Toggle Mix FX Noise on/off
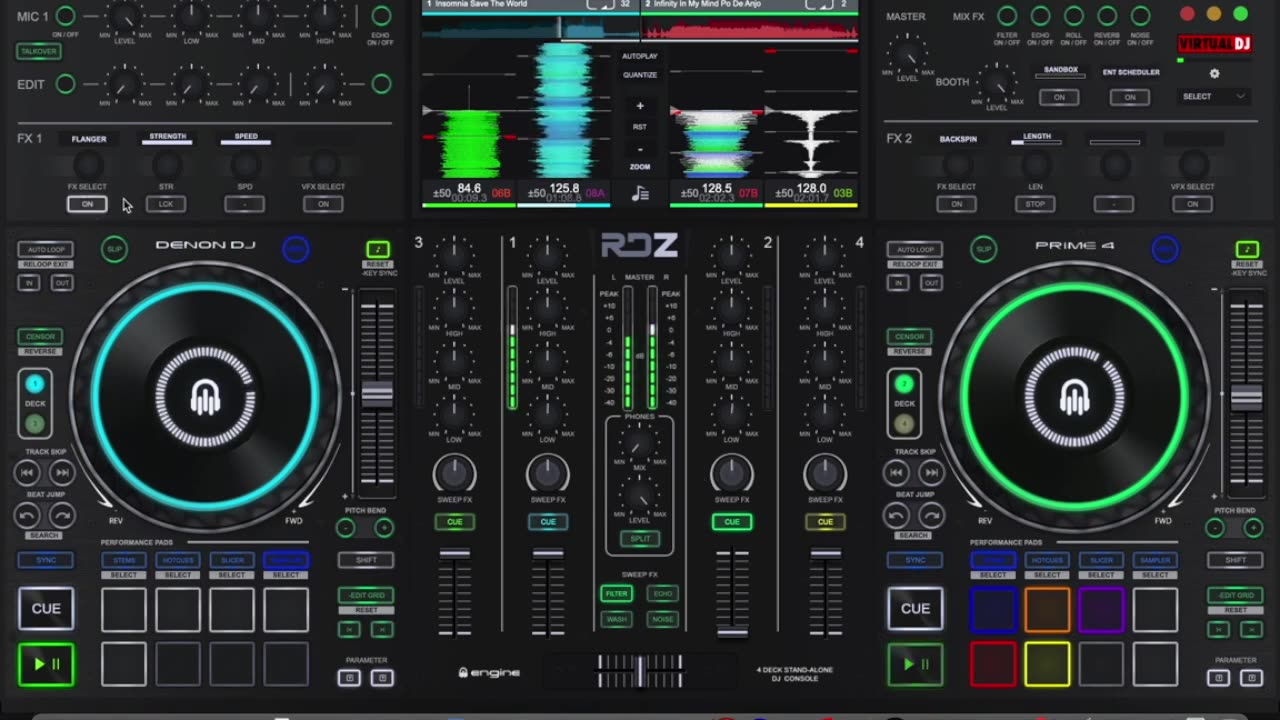1280x720 pixels. click(1140, 15)
